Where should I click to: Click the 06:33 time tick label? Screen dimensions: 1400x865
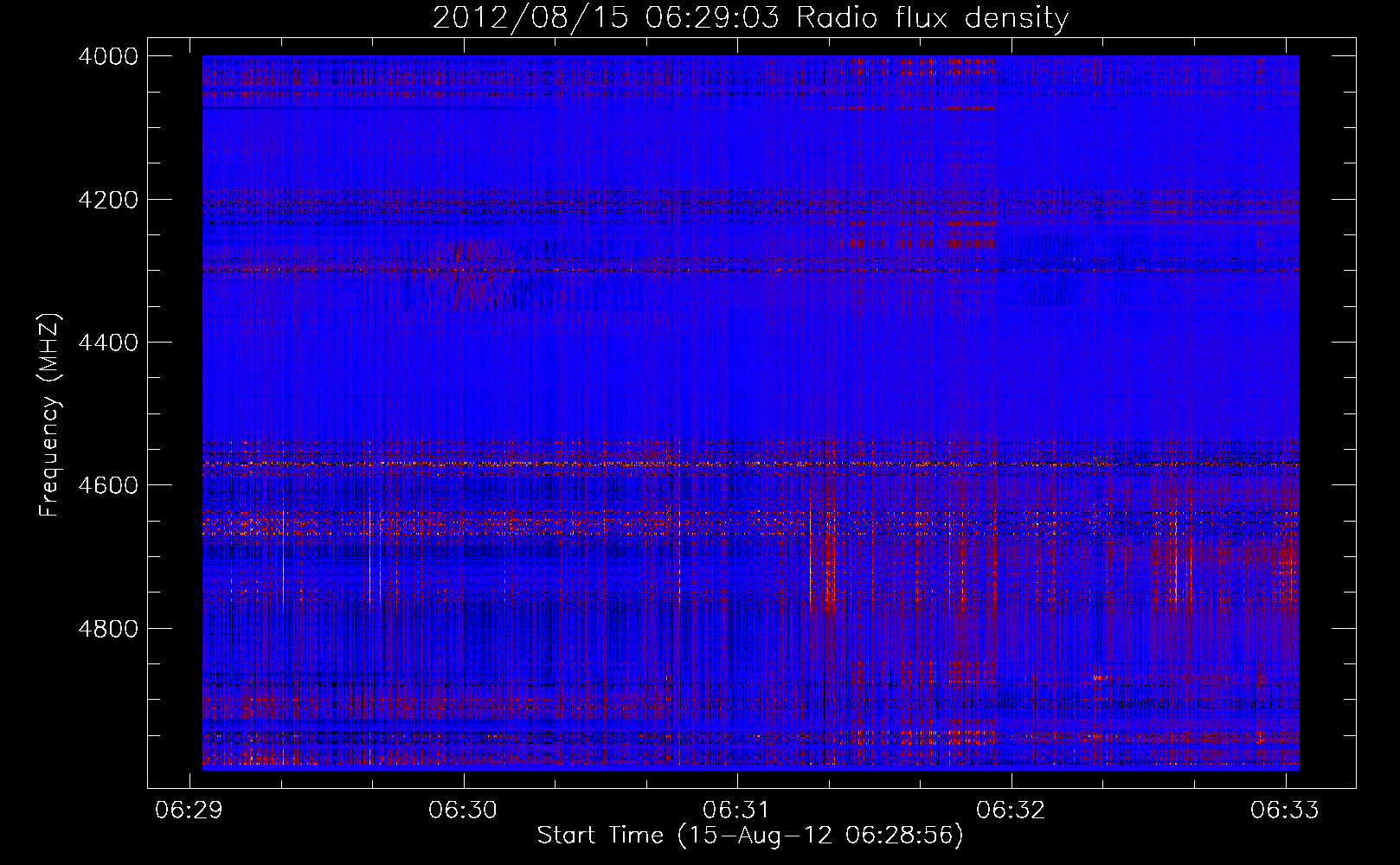[1285, 810]
